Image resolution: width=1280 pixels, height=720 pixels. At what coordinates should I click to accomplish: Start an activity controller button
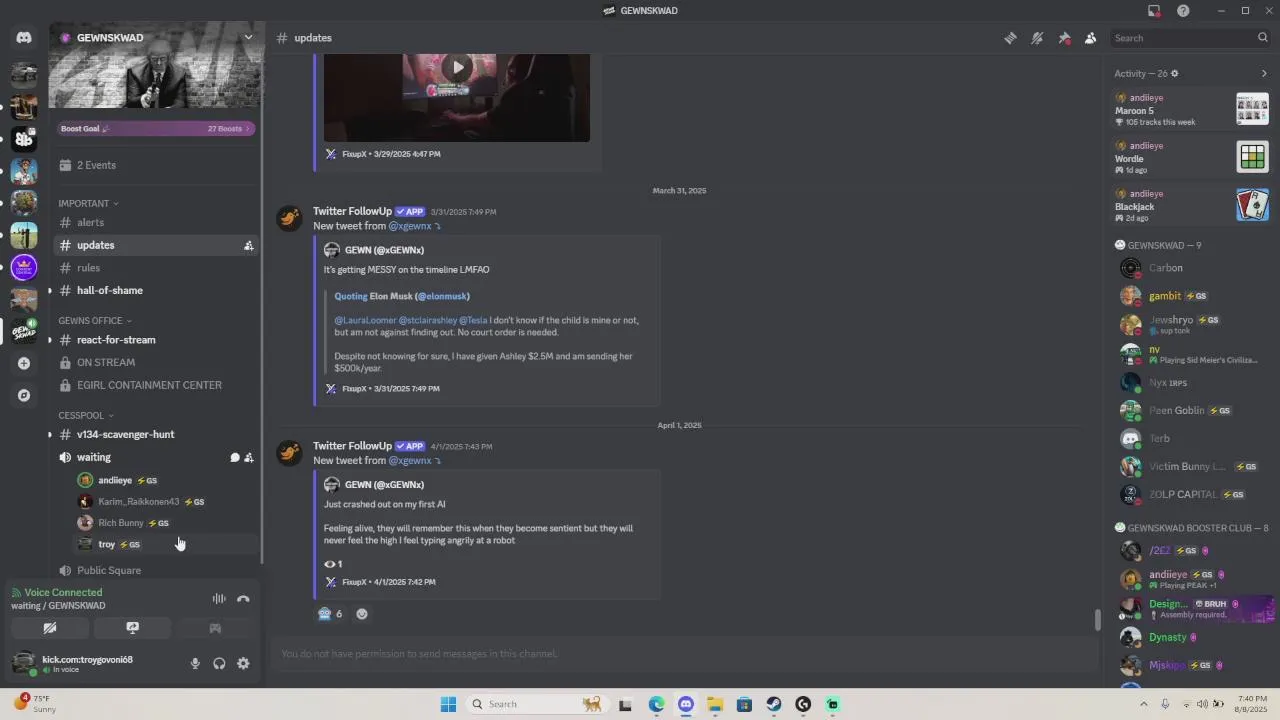coord(215,628)
